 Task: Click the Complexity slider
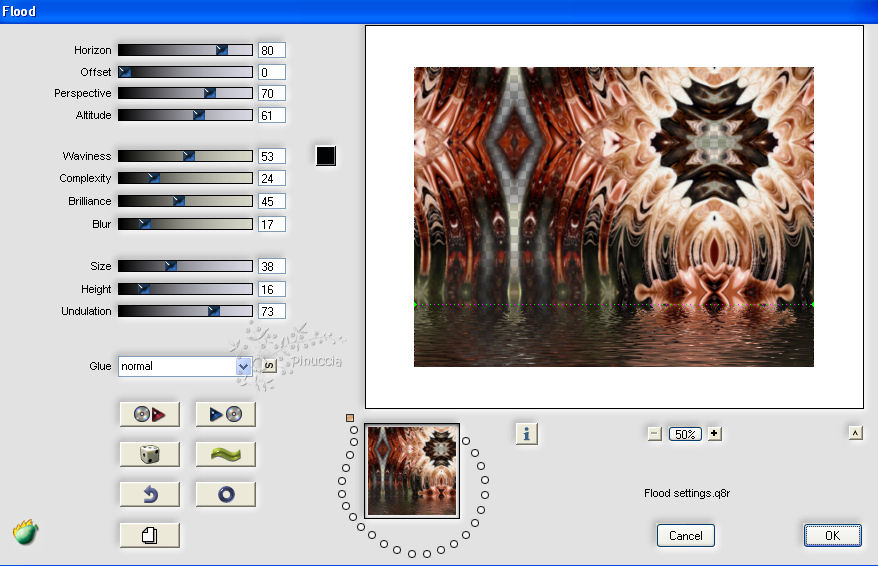tap(185, 178)
